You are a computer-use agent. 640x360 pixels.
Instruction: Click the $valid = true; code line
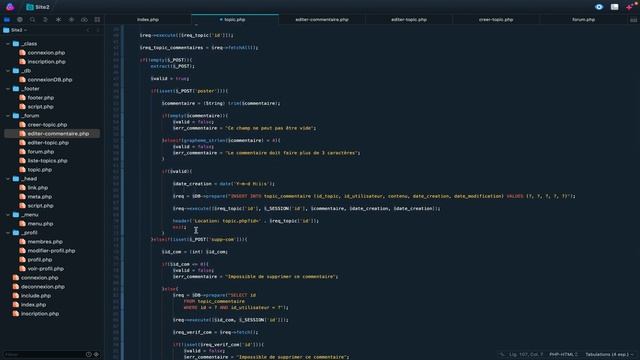click(x=170, y=78)
